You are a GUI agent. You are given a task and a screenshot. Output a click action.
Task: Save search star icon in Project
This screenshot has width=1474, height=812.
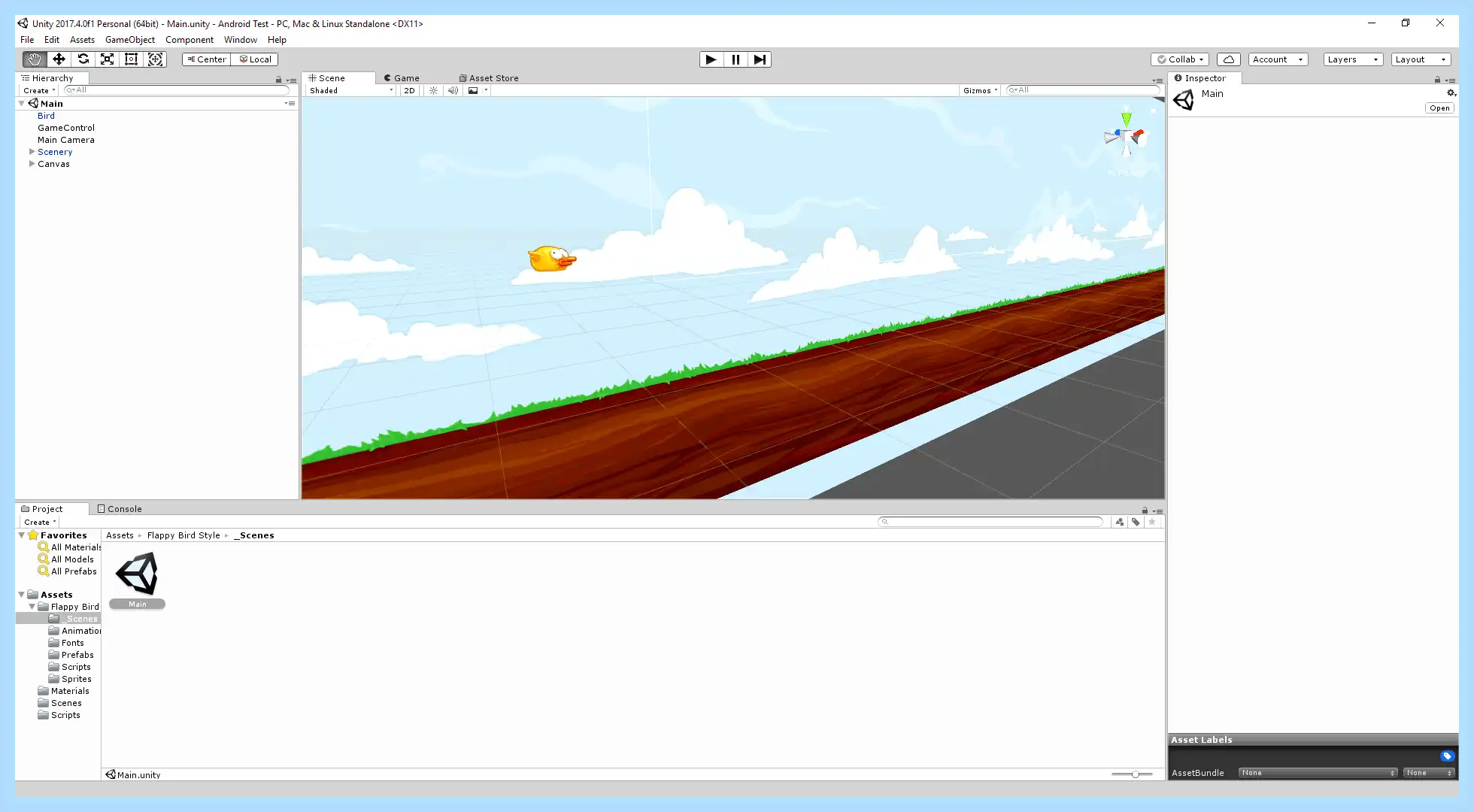coord(1152,522)
